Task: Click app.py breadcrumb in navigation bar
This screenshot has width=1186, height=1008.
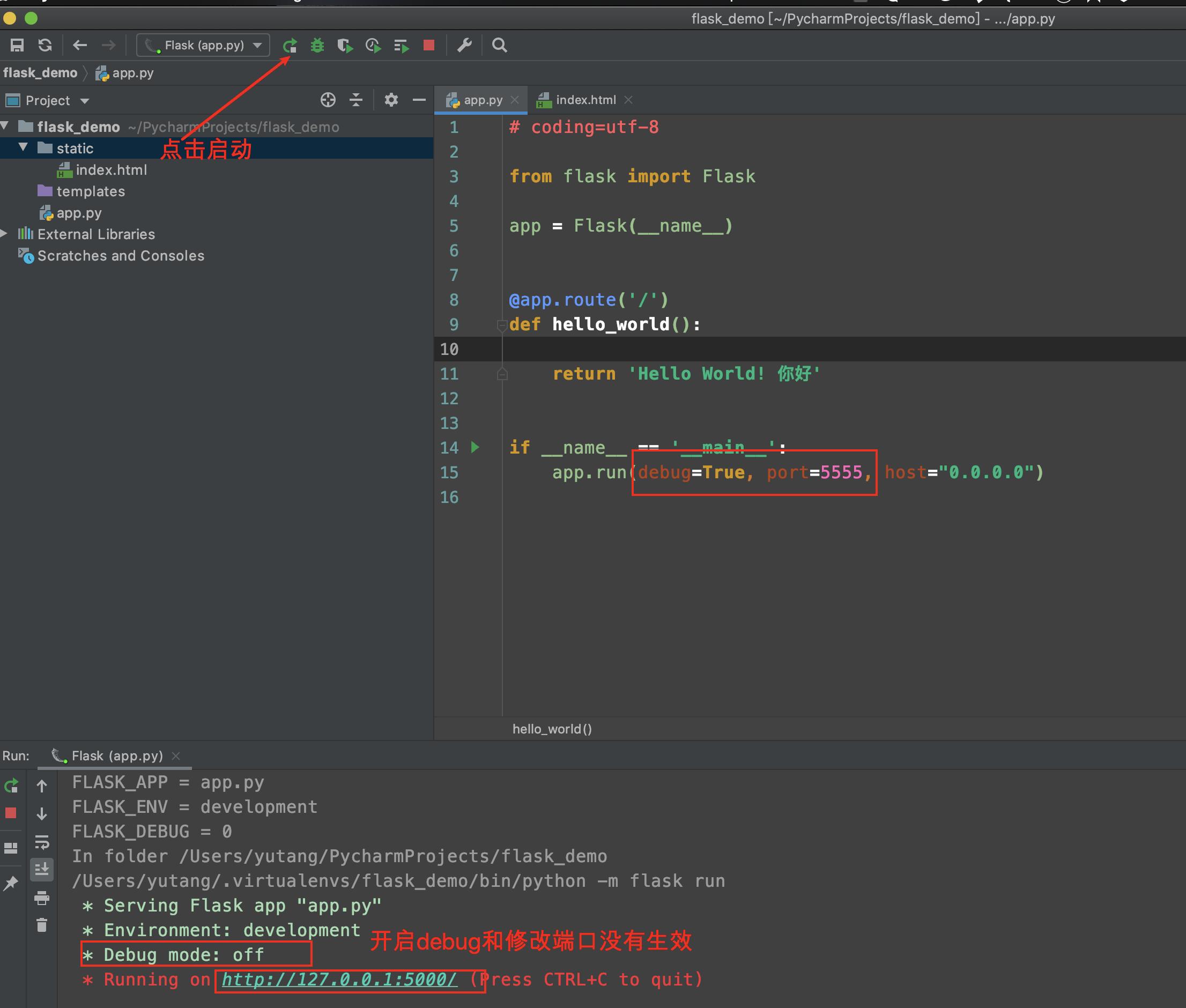Action: coord(124,73)
